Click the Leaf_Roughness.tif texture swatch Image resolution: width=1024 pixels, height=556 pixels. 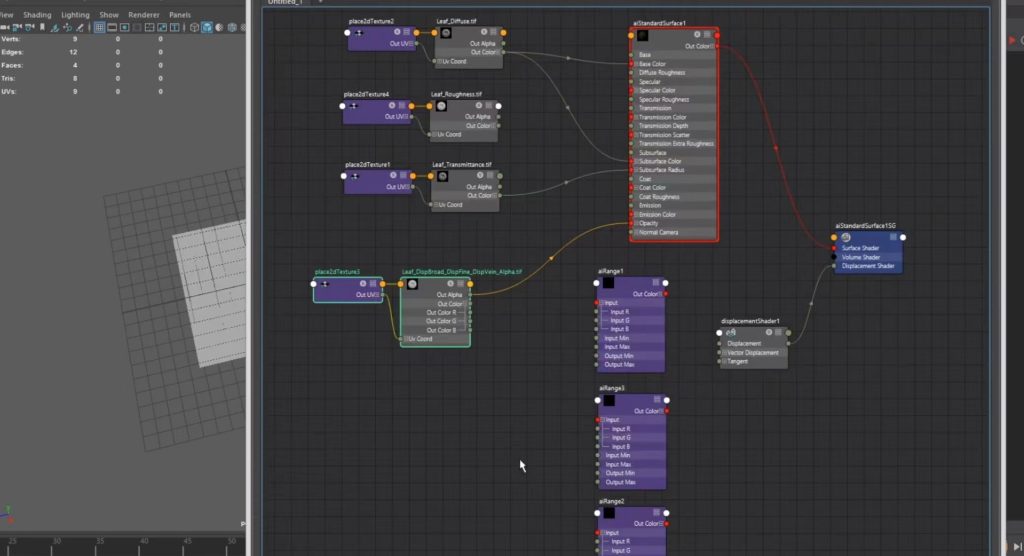coord(441,106)
